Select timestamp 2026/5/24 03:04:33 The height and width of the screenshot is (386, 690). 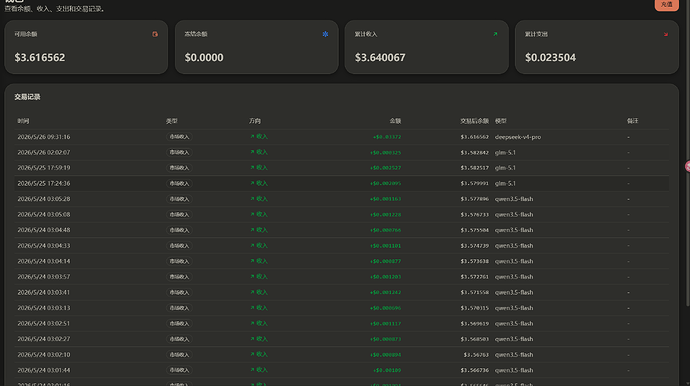tap(44, 246)
